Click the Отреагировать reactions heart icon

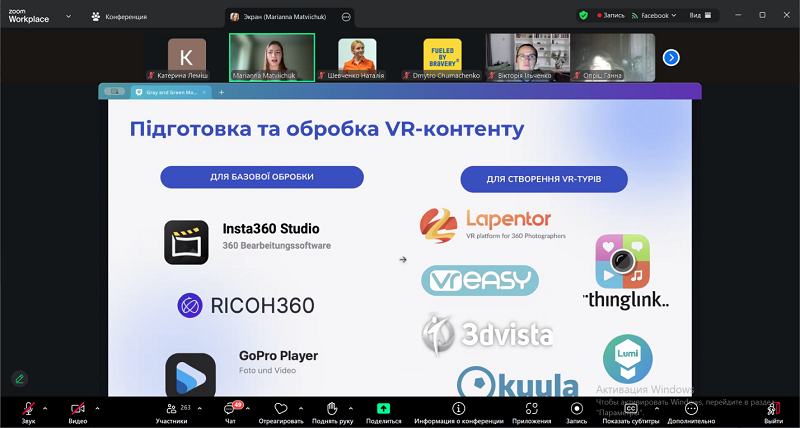[281, 410]
